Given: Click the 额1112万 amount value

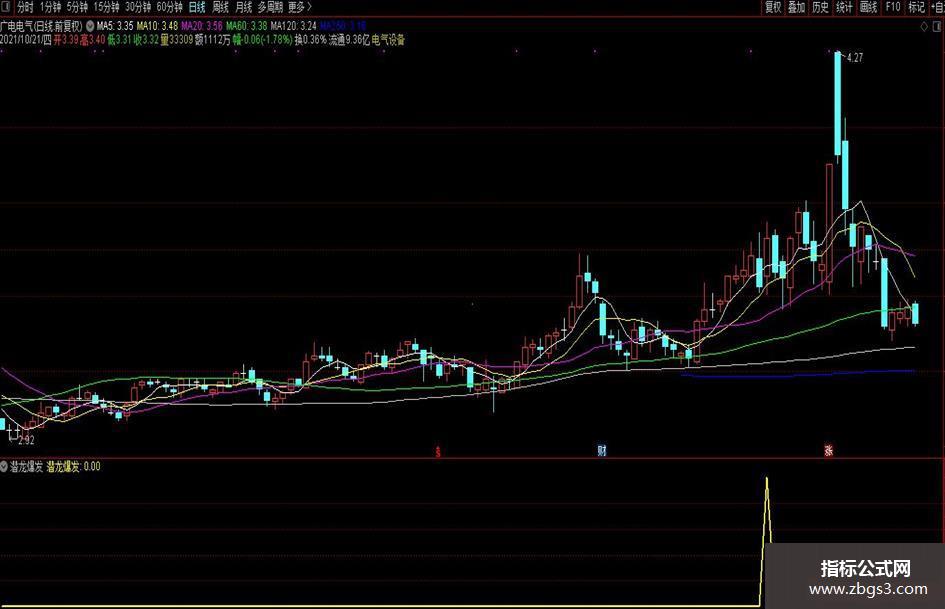Looking at the screenshot, I should [213, 40].
